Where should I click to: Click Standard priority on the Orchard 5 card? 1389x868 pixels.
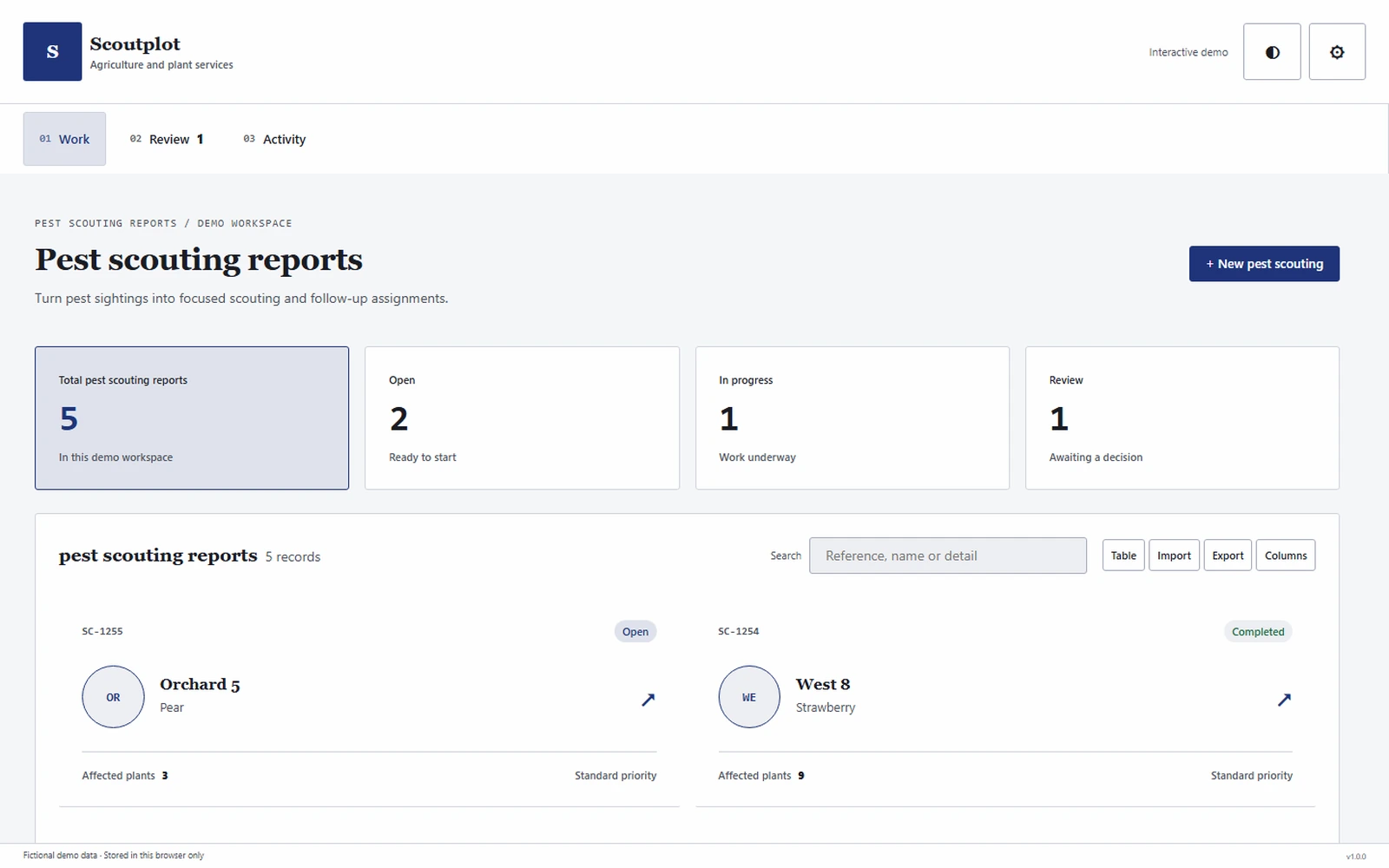[616, 776]
